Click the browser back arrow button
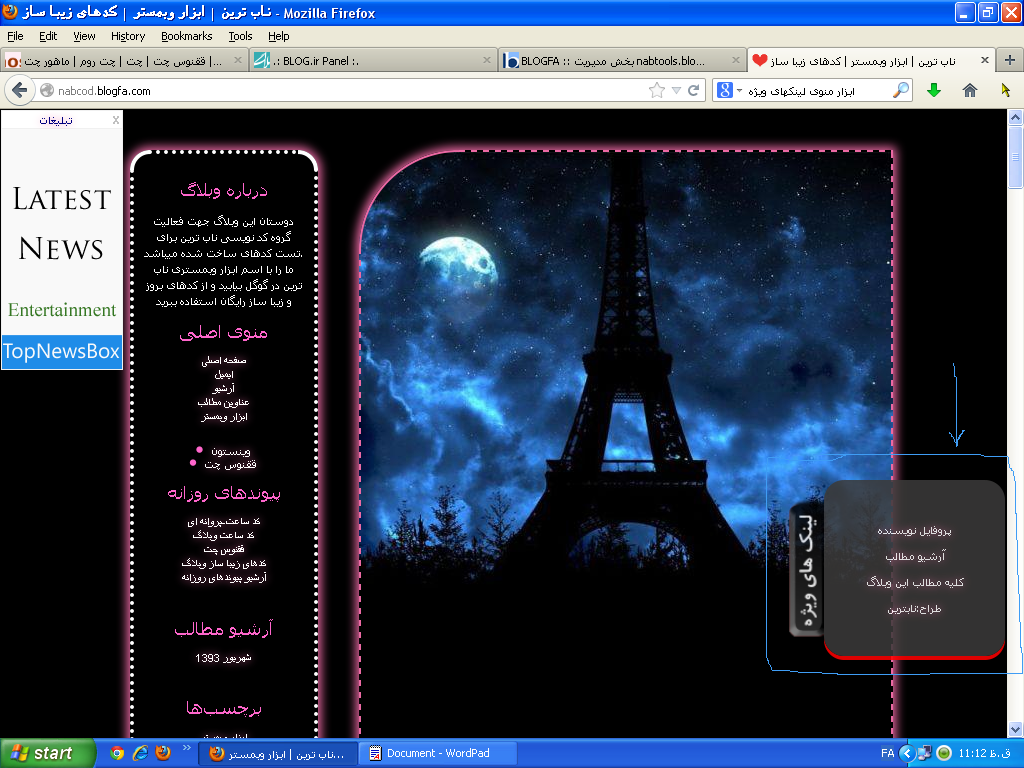 [x=19, y=91]
